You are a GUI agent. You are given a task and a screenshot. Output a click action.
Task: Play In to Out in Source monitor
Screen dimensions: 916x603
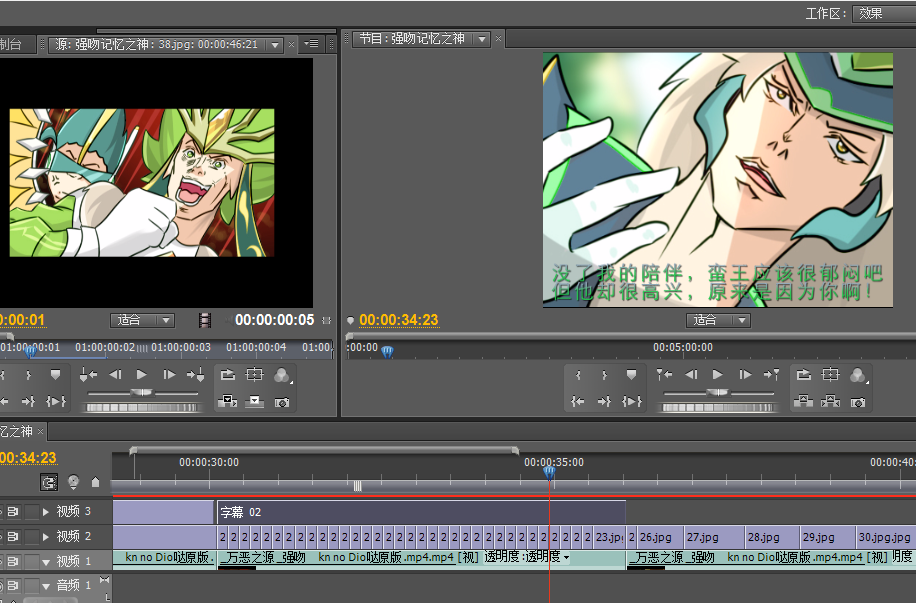[56, 401]
